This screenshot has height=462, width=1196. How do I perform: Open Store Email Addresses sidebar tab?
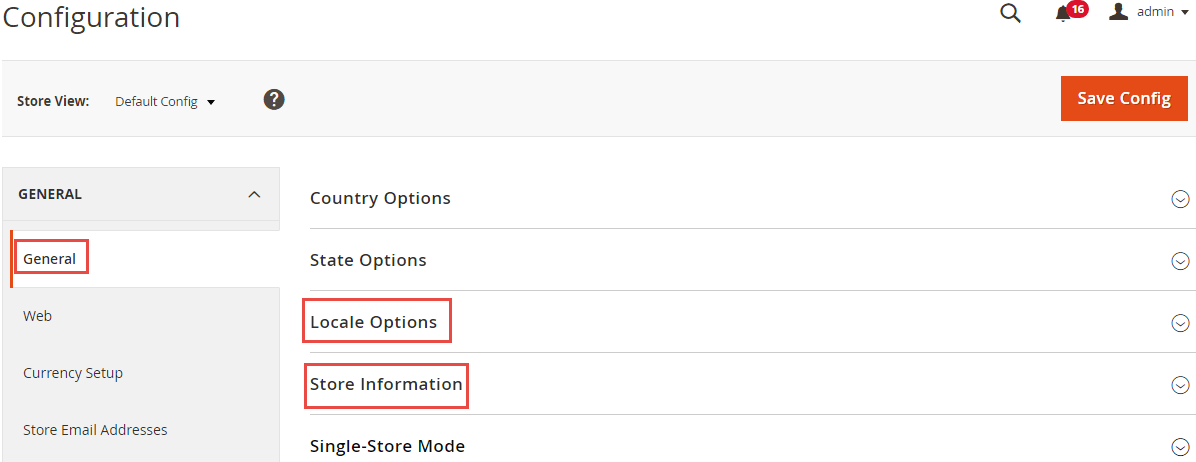pyautogui.click(x=95, y=430)
